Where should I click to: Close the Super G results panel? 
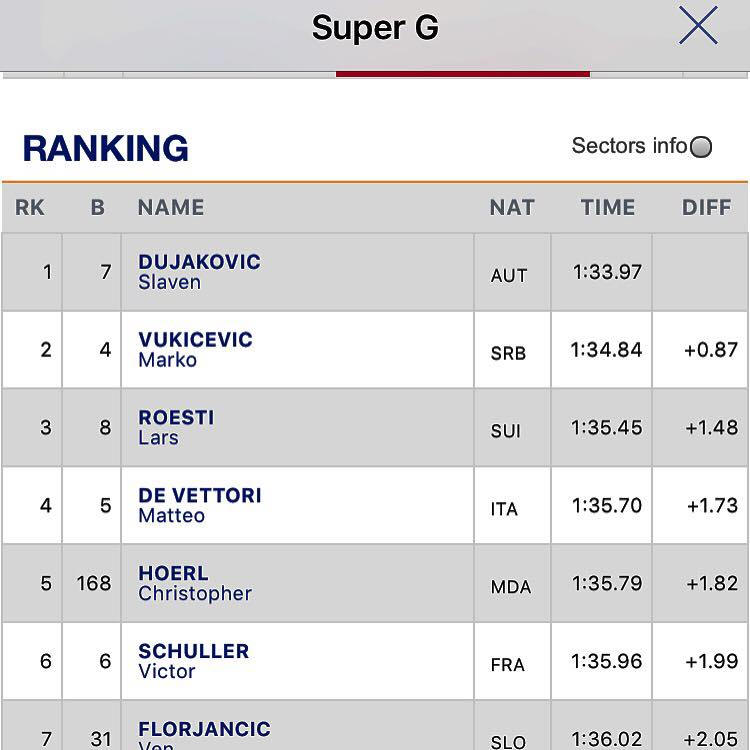pyautogui.click(x=698, y=26)
